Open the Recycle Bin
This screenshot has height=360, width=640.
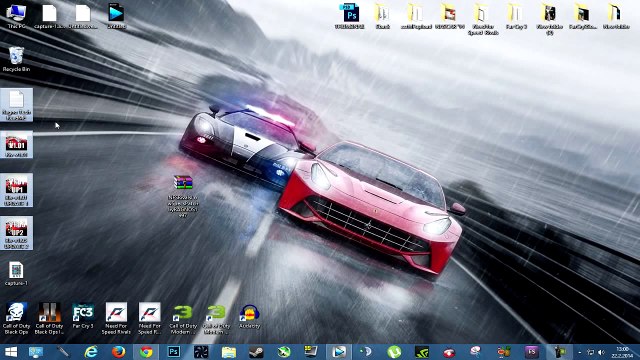click(16, 59)
